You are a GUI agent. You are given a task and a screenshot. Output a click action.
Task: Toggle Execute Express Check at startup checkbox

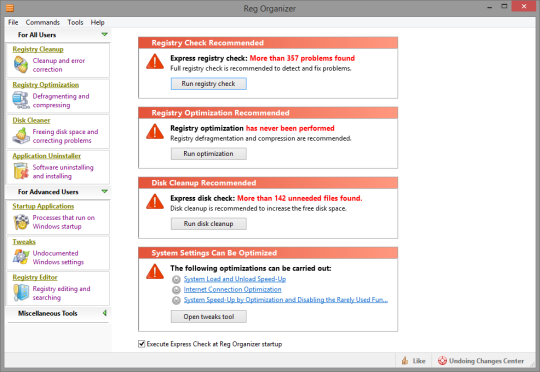click(142, 344)
